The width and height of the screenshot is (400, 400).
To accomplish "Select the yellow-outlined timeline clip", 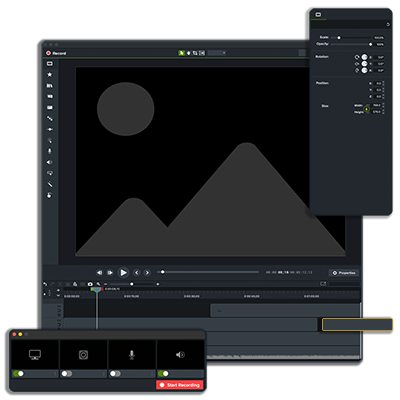I will coord(357,324).
